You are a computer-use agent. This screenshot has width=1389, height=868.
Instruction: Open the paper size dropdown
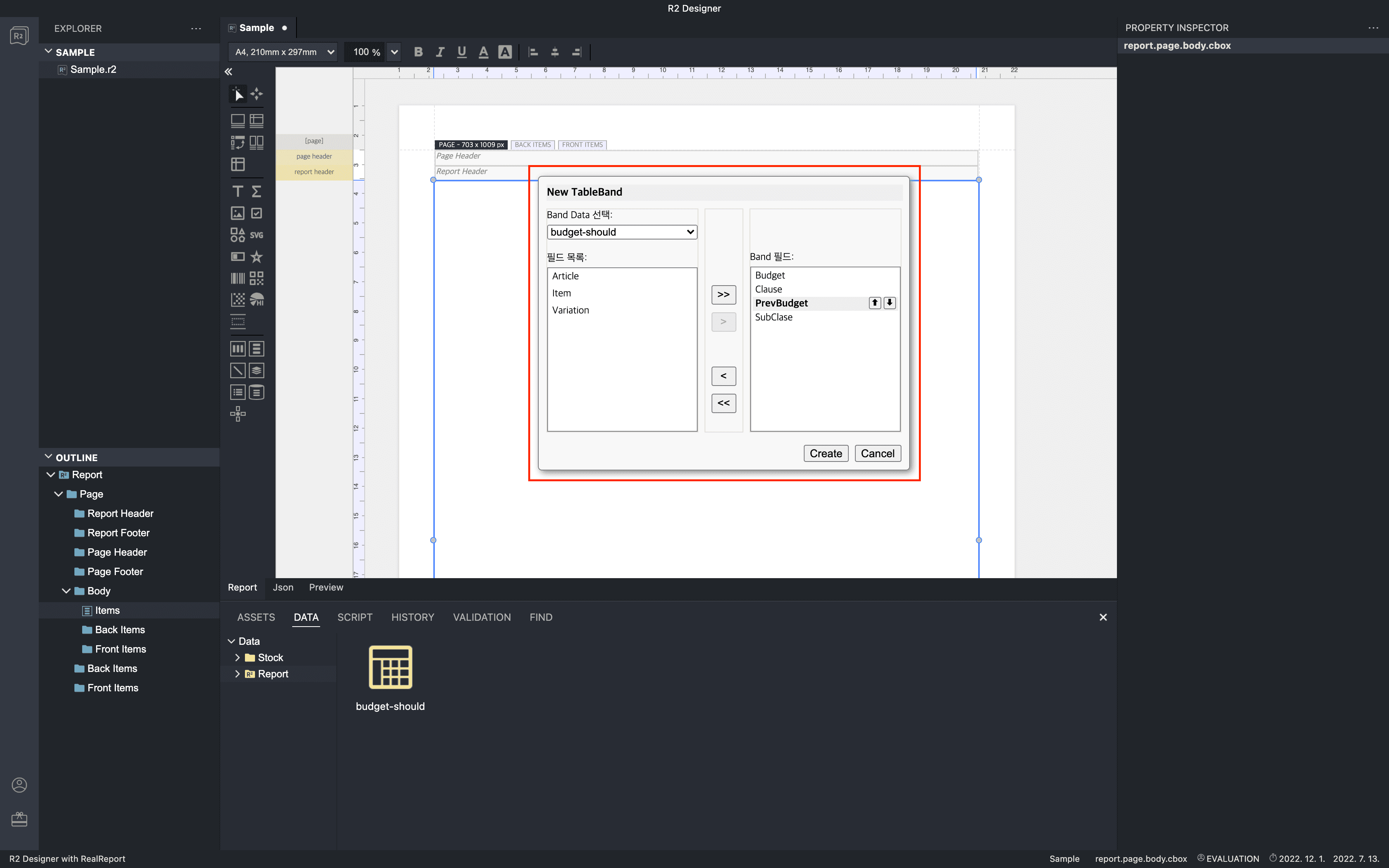click(x=283, y=52)
